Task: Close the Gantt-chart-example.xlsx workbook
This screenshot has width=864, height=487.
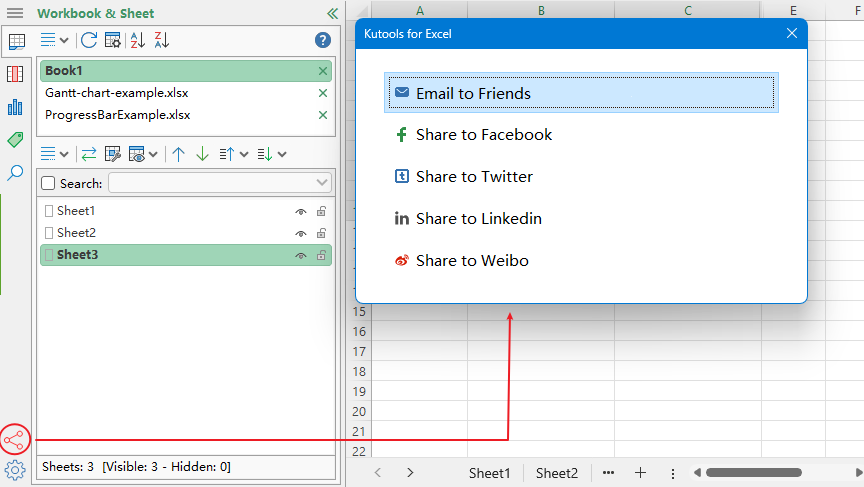Action: point(322,93)
